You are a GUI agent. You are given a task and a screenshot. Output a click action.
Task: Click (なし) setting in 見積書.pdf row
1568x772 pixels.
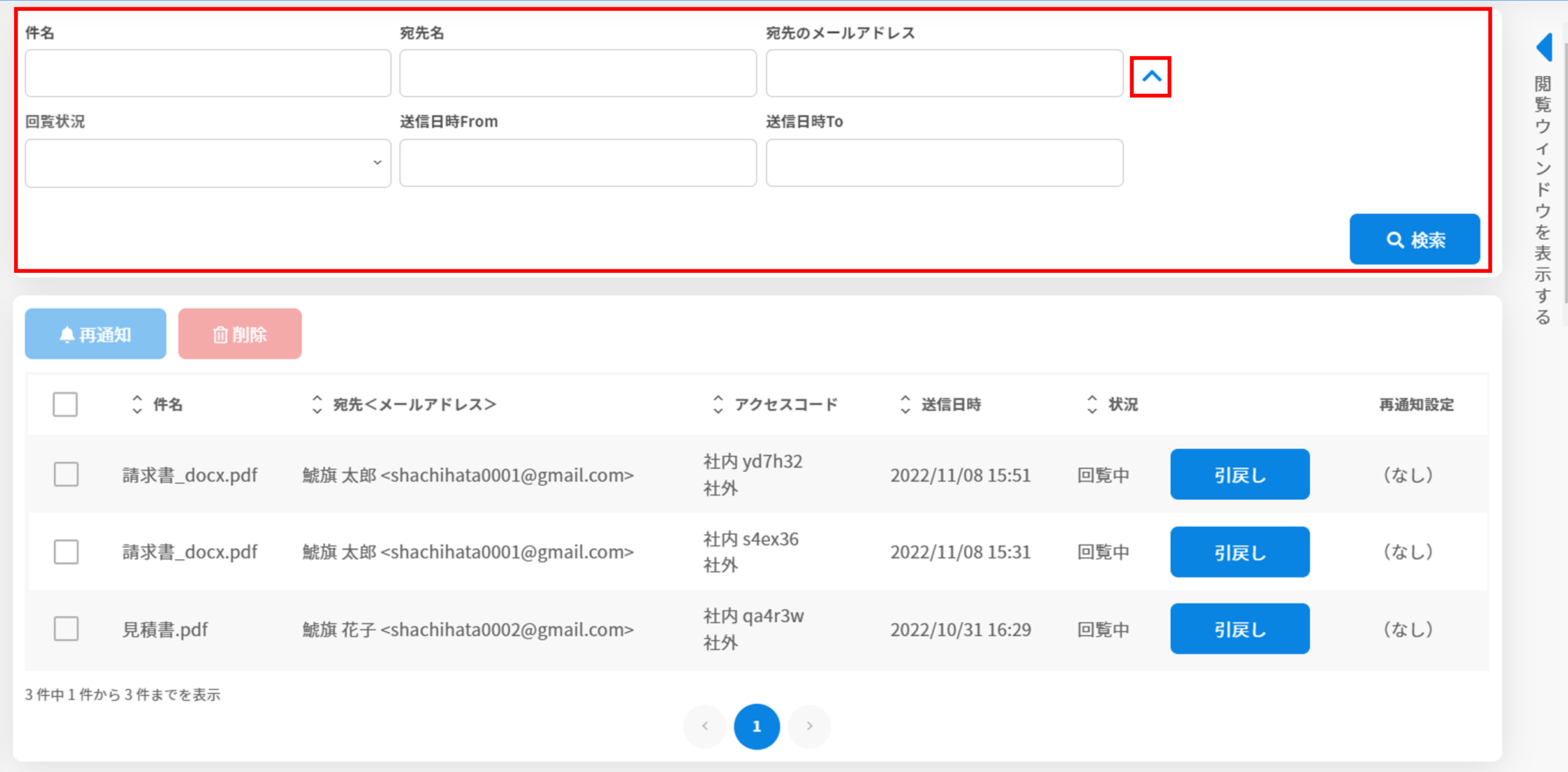click(1408, 630)
